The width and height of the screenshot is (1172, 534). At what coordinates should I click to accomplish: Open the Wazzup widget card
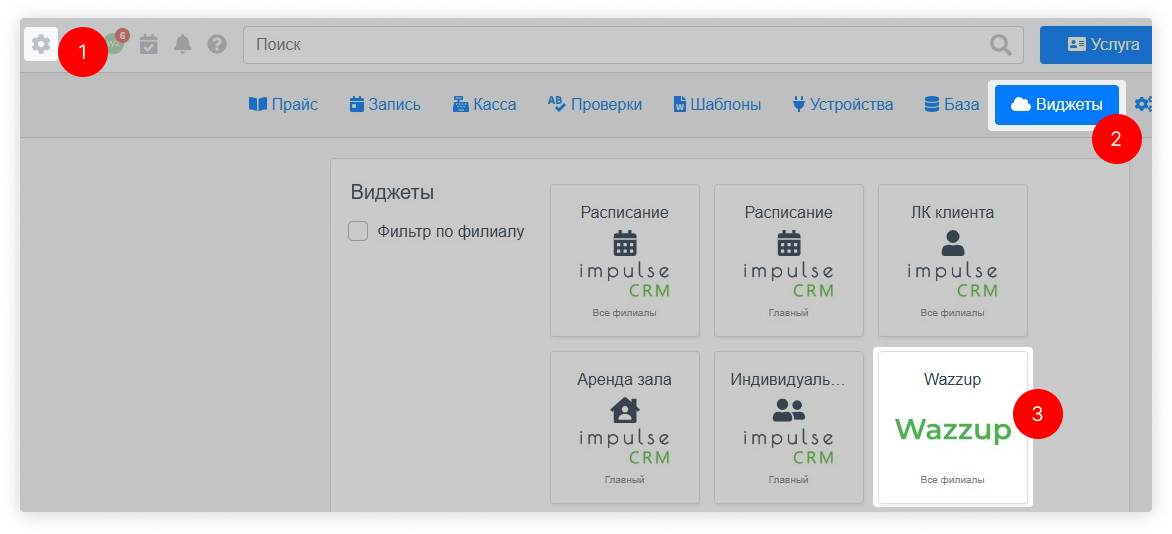(952, 427)
